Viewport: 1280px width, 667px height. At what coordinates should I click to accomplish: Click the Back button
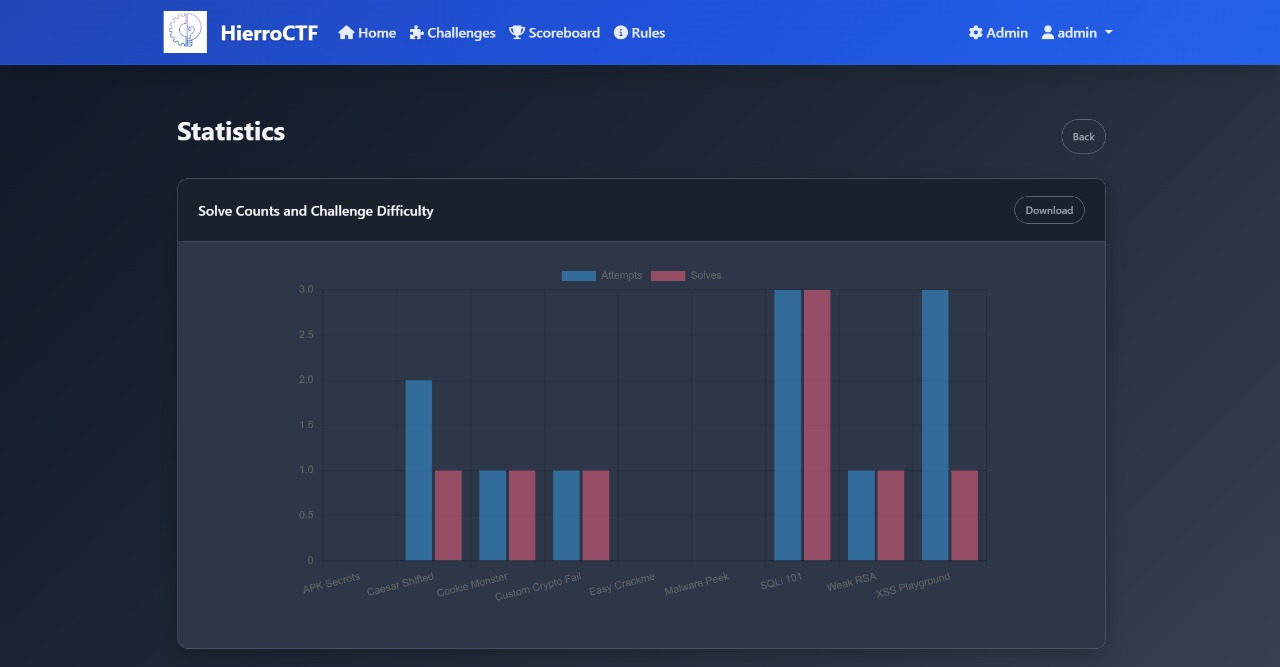point(1083,136)
